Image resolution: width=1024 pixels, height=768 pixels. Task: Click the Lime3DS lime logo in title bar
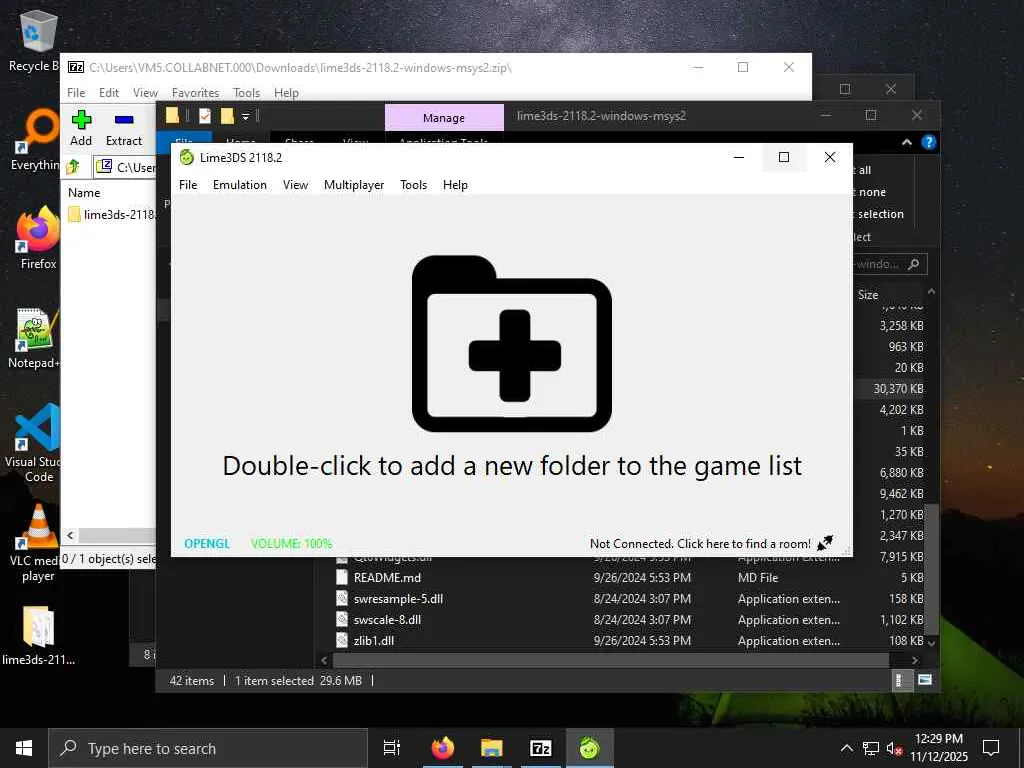click(x=187, y=157)
